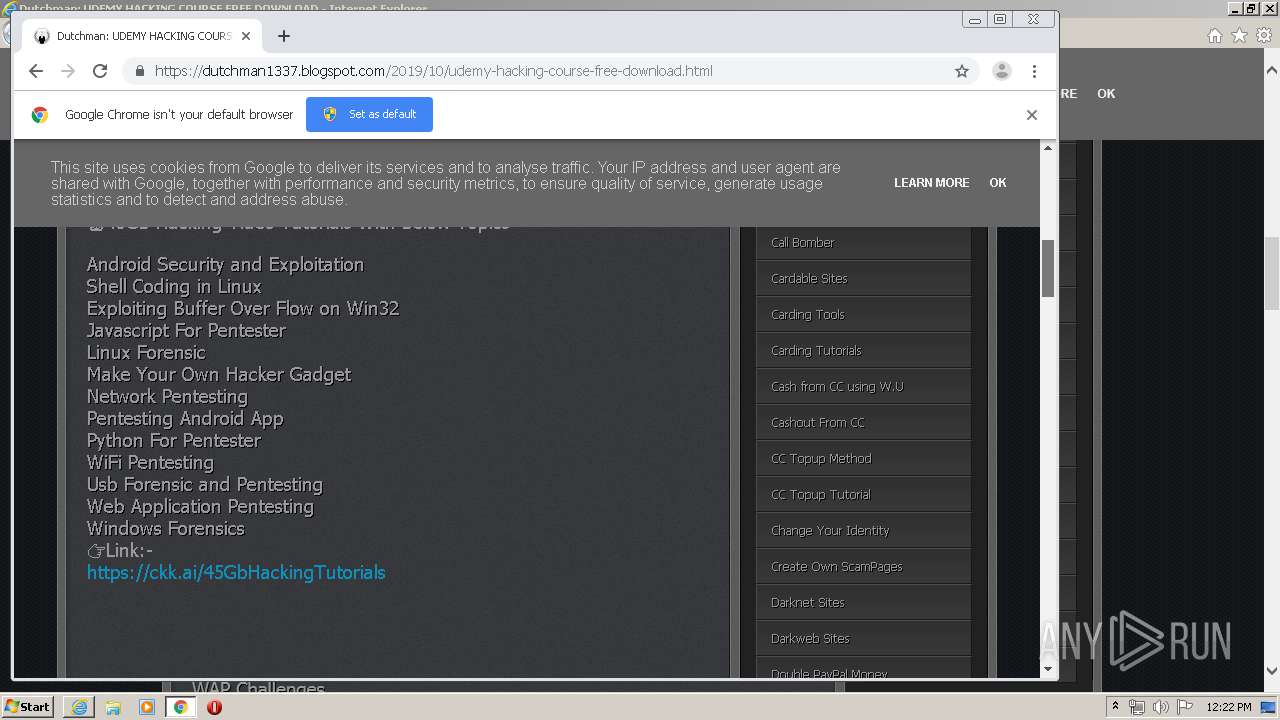Viewport: 1280px width, 720px height.
Task: Click Action Center flag tray icon
Action: [x=1185, y=707]
